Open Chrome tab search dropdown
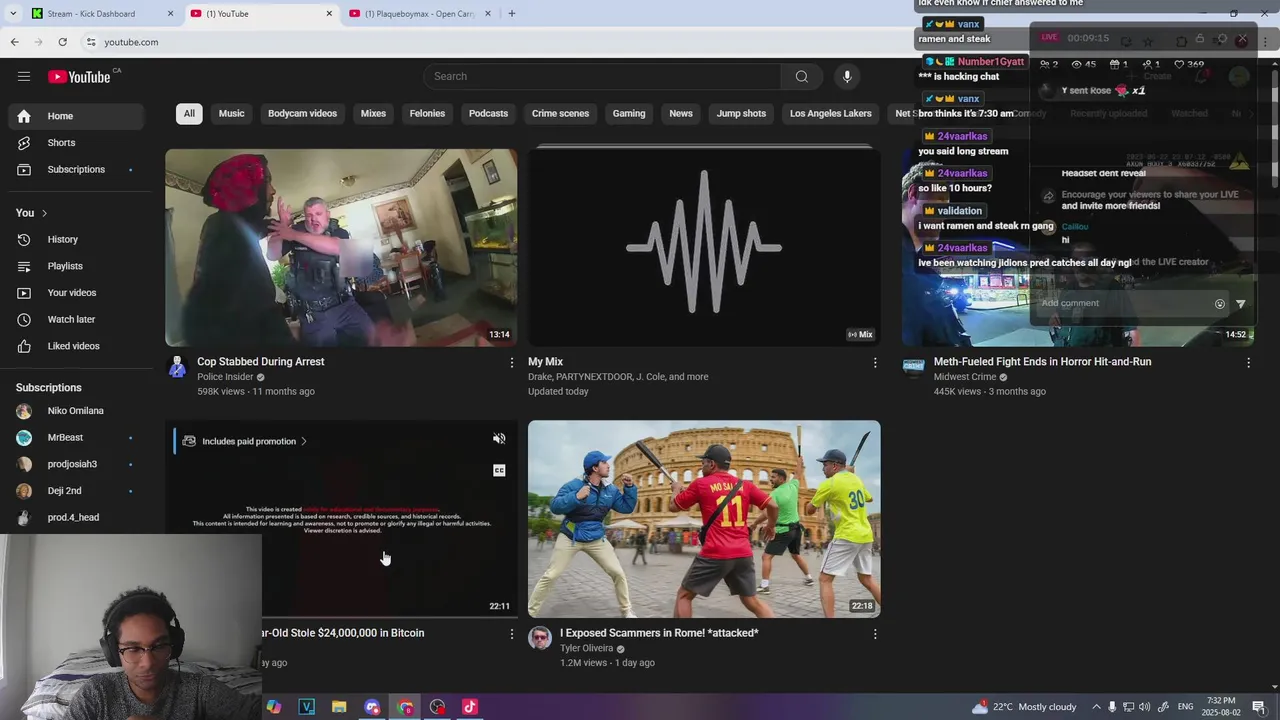 (13, 13)
